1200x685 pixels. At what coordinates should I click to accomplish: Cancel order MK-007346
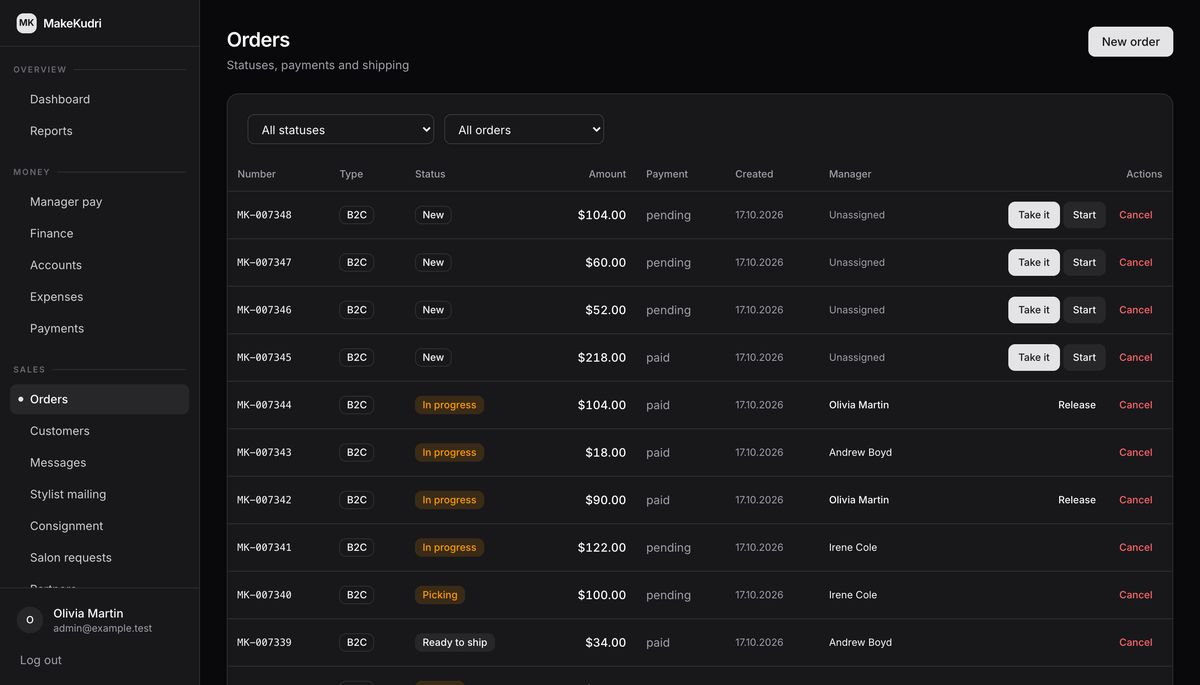click(x=1136, y=310)
